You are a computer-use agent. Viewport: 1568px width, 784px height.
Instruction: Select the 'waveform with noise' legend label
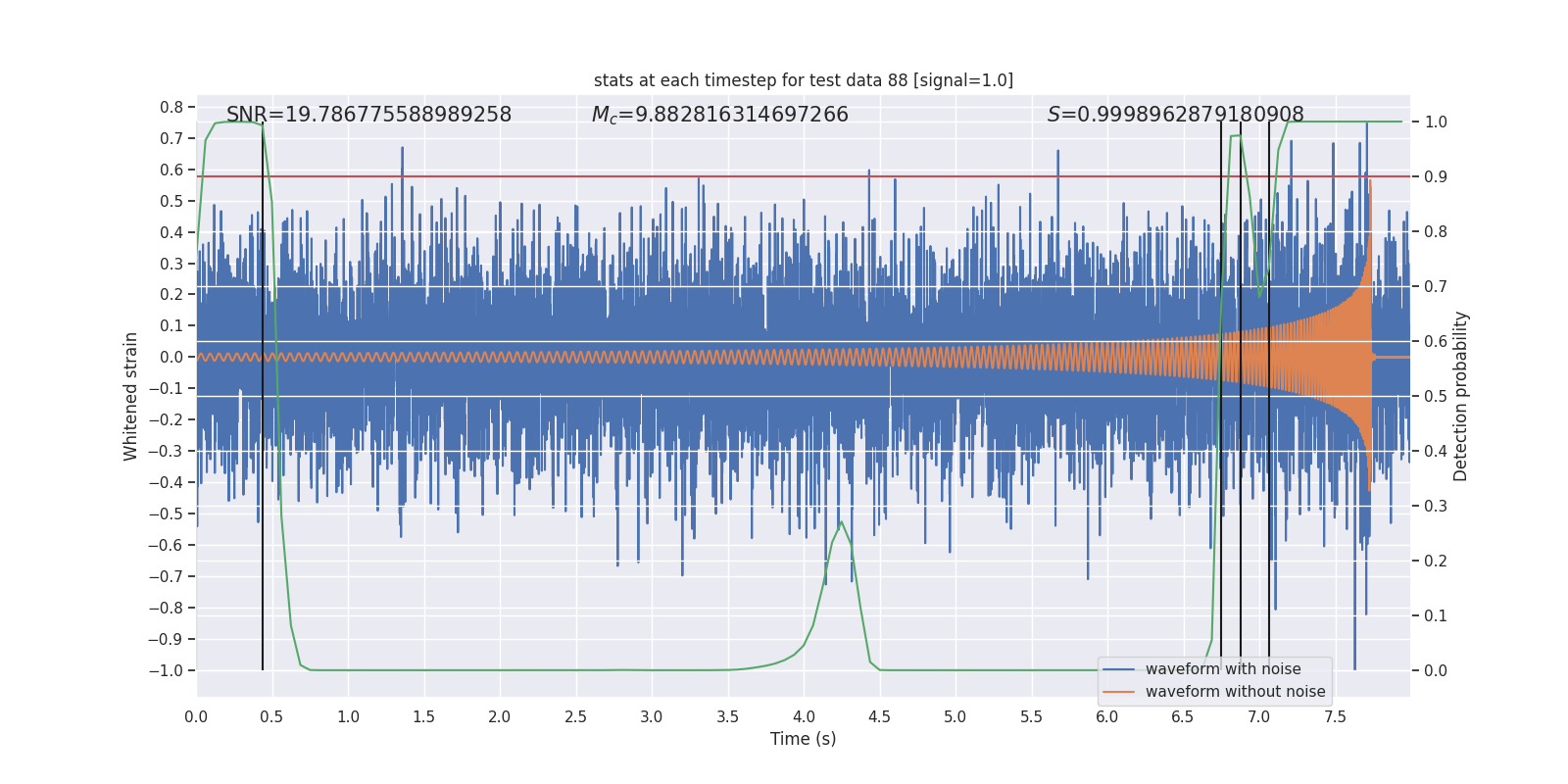pos(1223,669)
